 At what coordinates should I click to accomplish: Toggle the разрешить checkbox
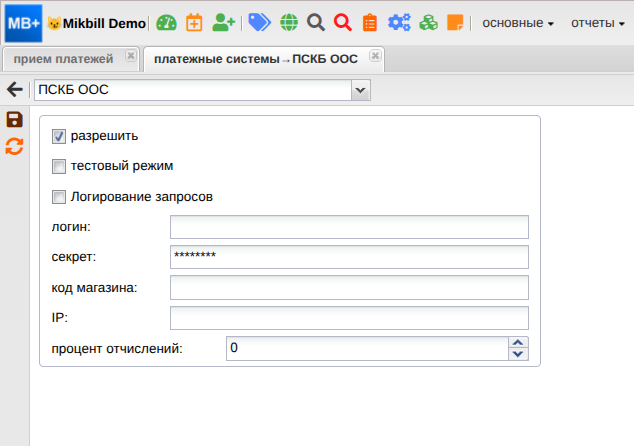click(x=59, y=136)
